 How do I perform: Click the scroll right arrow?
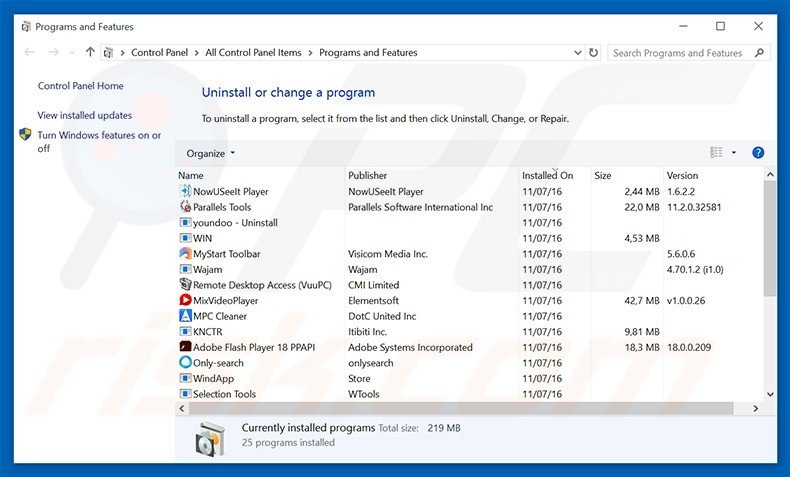point(755,408)
